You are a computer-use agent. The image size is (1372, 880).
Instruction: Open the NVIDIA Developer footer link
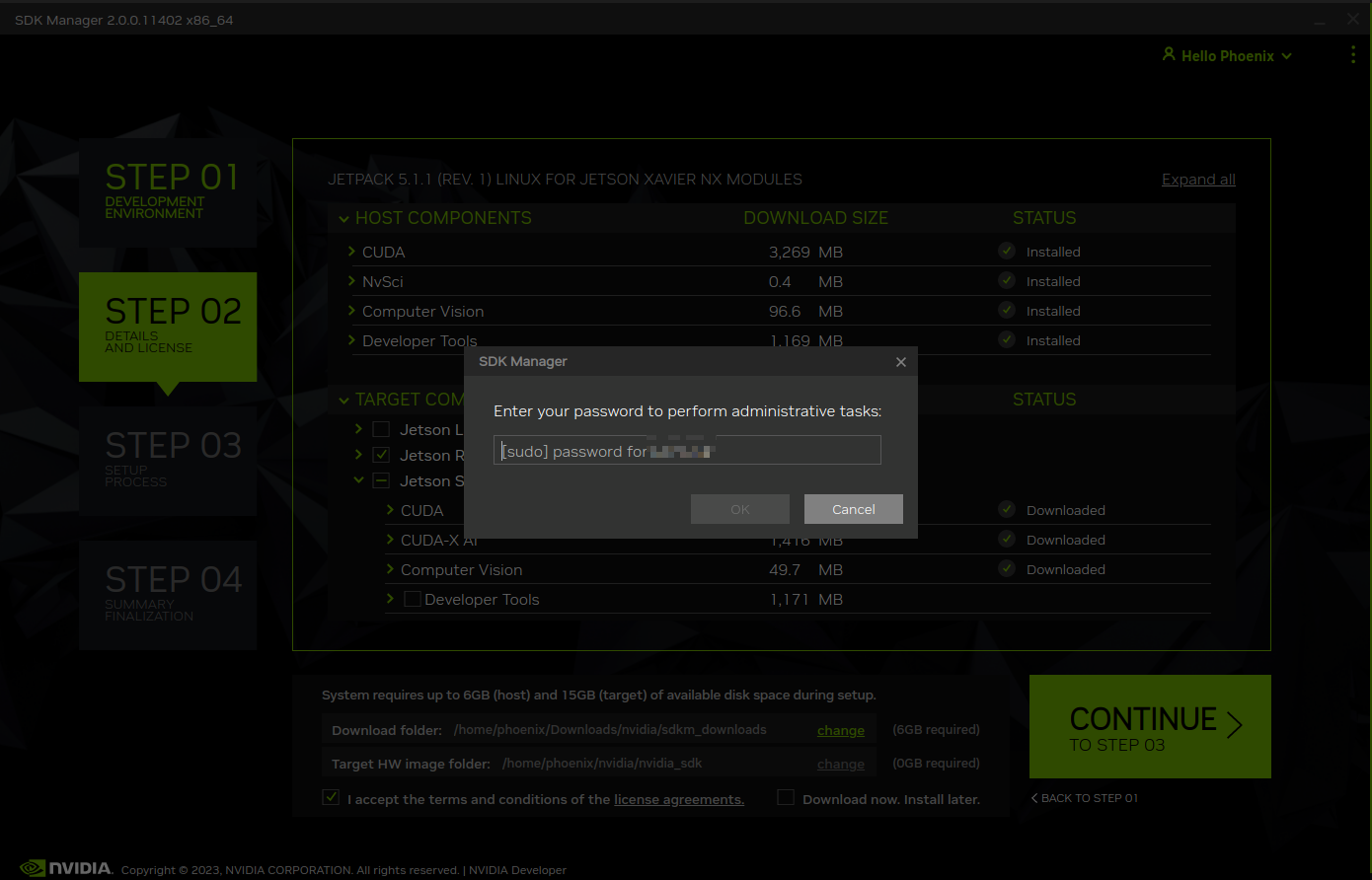(517, 870)
